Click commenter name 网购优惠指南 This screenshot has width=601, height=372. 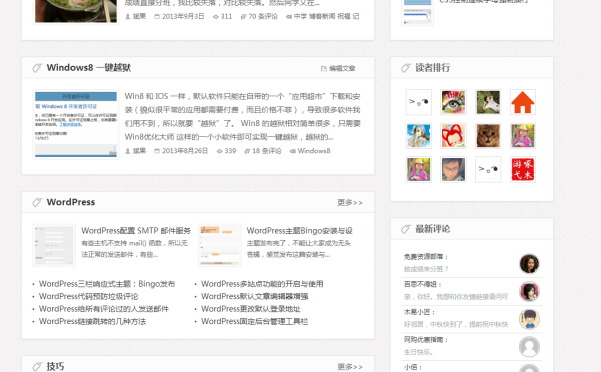(424, 339)
